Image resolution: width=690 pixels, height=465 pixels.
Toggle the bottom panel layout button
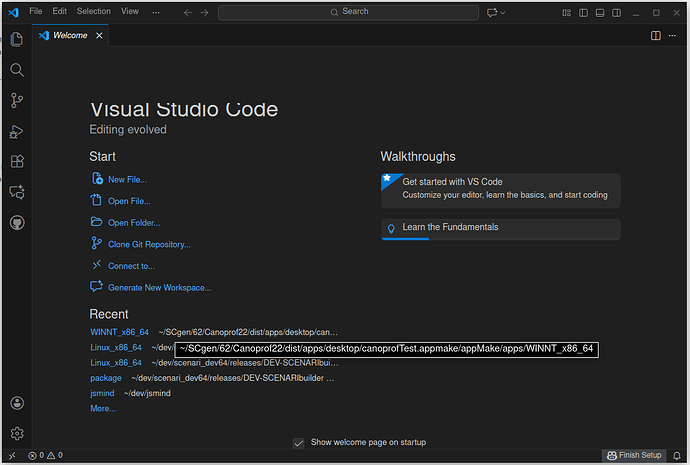click(598, 12)
